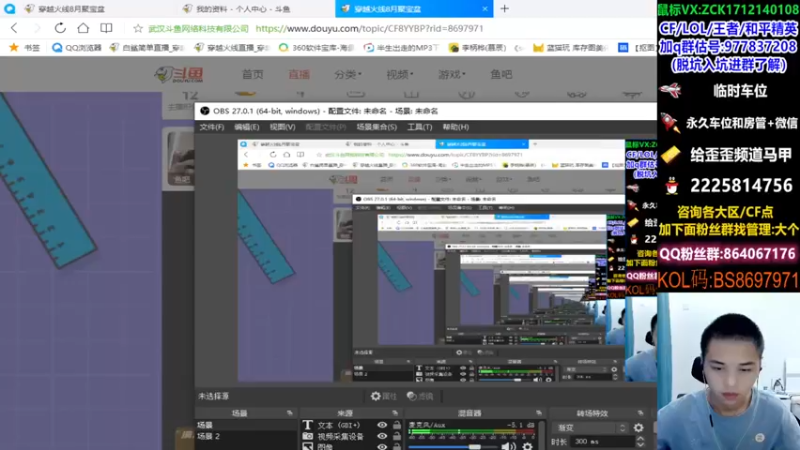Pop out the 混音器 dock panel
The image size is (800, 450).
click(539, 413)
